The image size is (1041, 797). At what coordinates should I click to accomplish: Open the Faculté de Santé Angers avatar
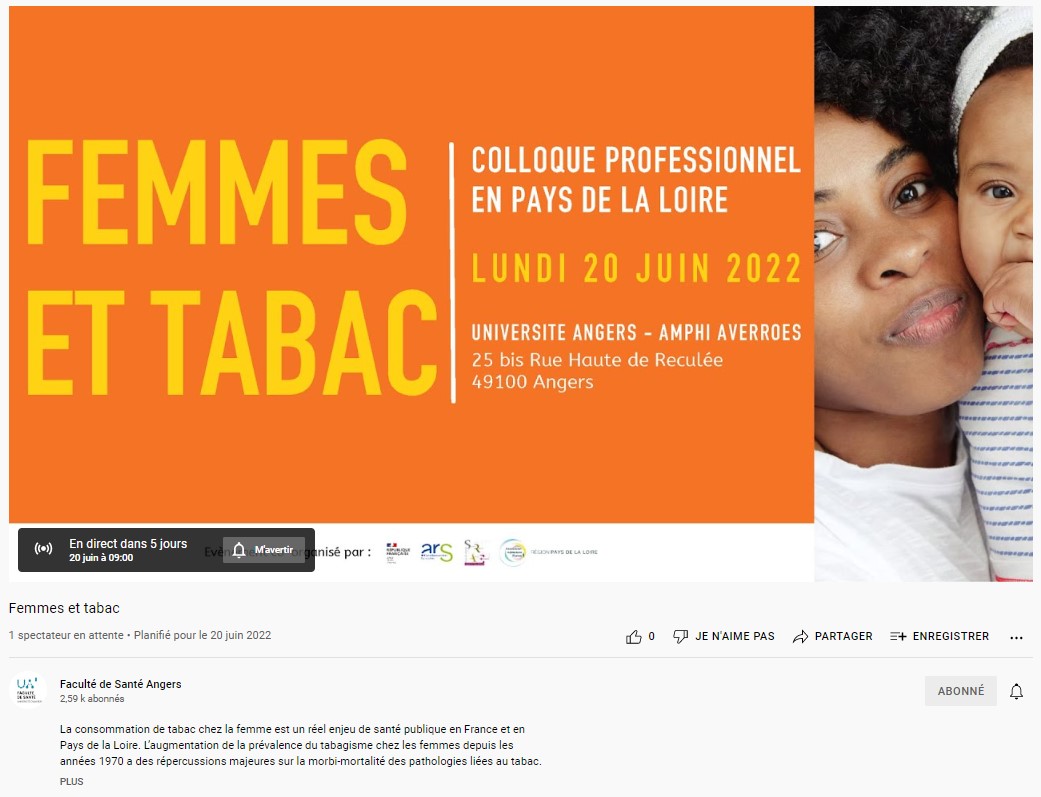28,691
